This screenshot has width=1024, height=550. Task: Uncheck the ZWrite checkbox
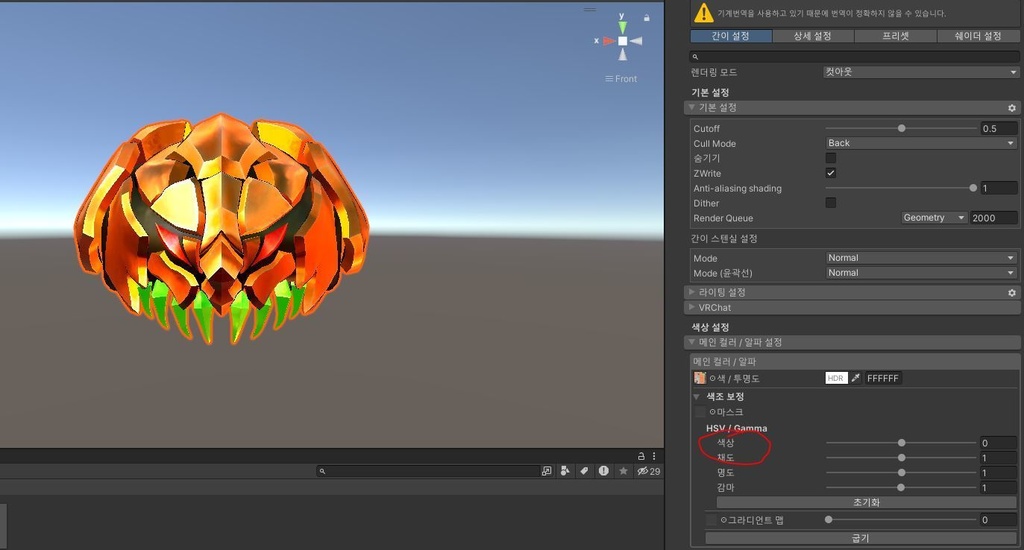click(x=831, y=173)
